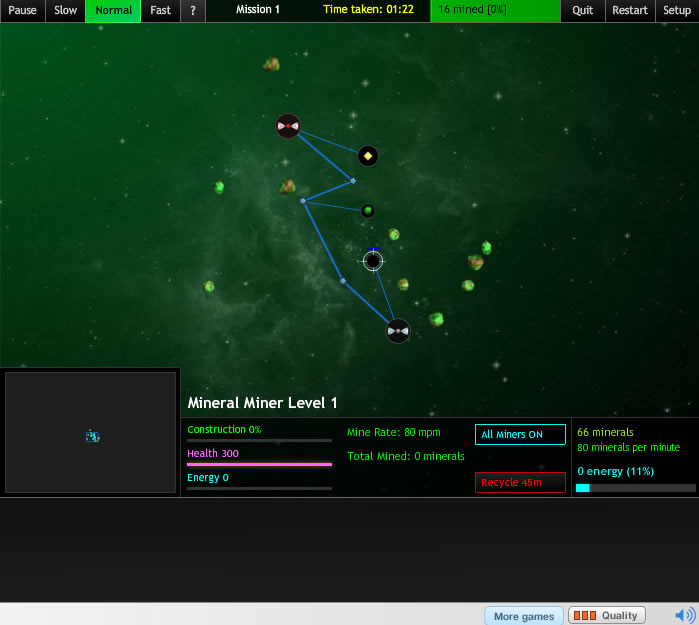This screenshot has height=625, width=699.
Task: Open the help question mark button
Action: 193,10
